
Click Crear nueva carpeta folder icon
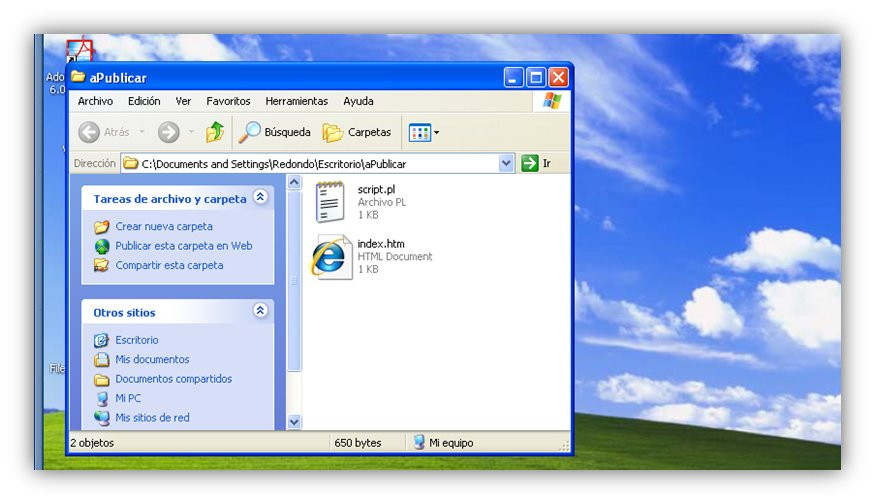pyautogui.click(x=102, y=227)
